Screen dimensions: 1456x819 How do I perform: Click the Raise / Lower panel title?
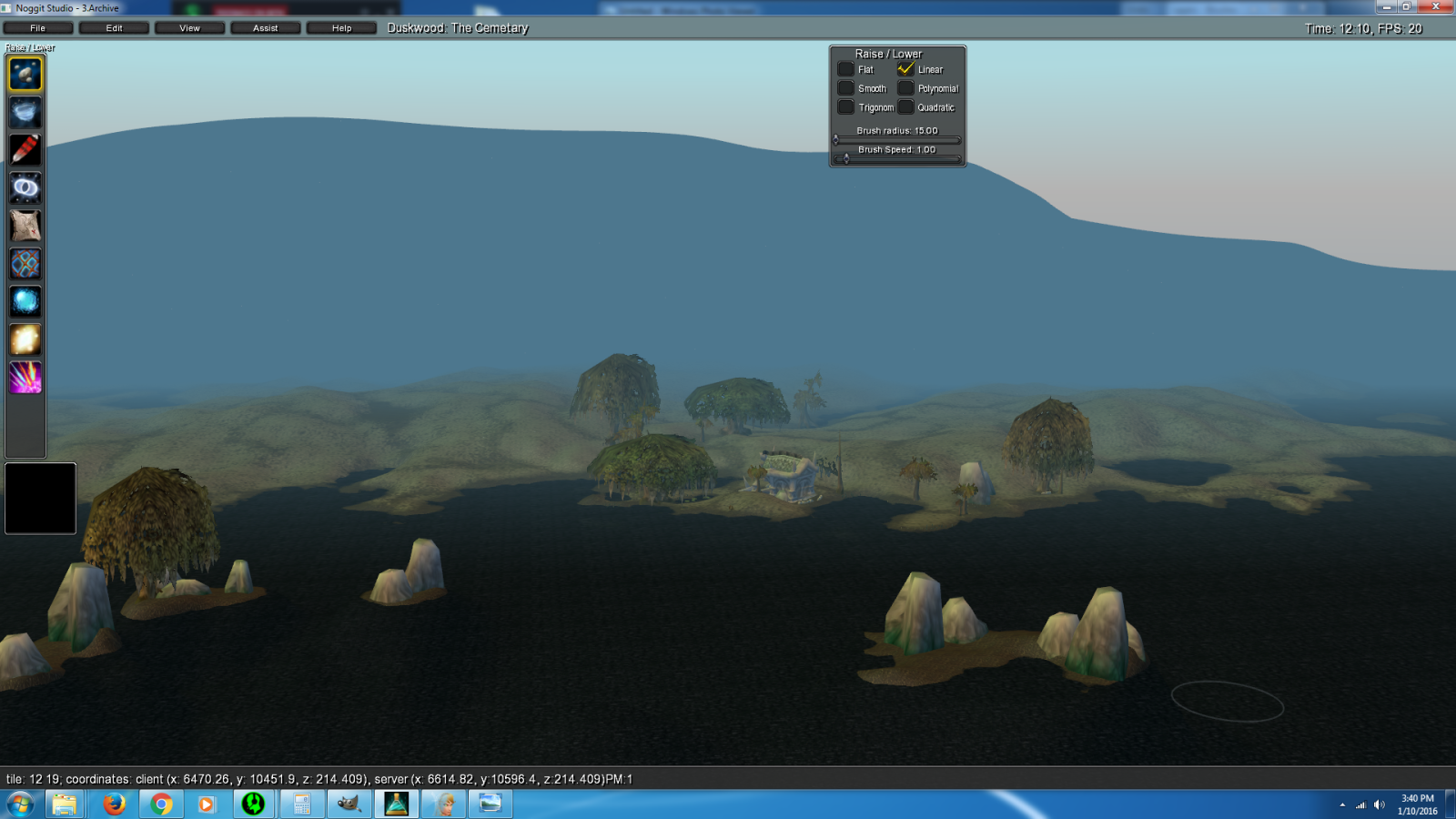pyautogui.click(x=888, y=54)
